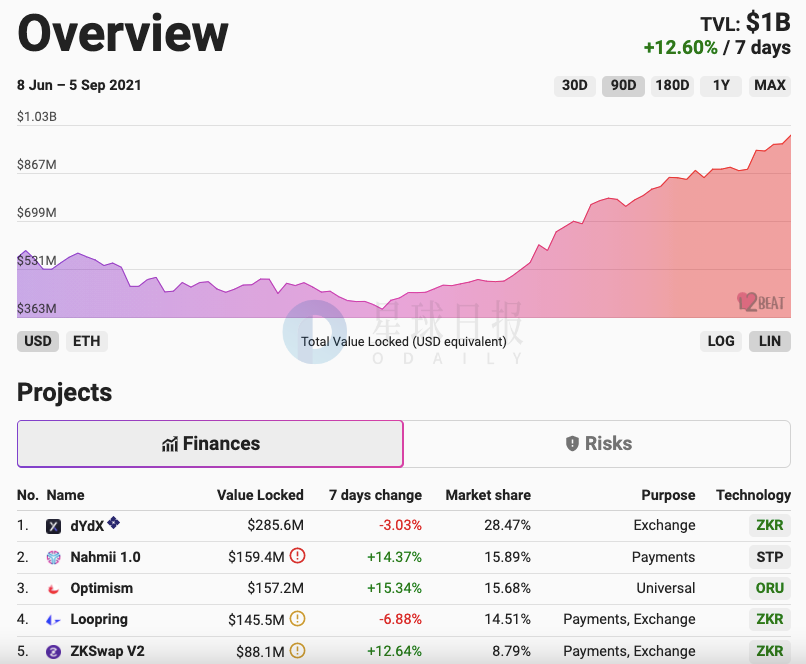
Task: Switch chart currency to USD
Action: (38, 341)
